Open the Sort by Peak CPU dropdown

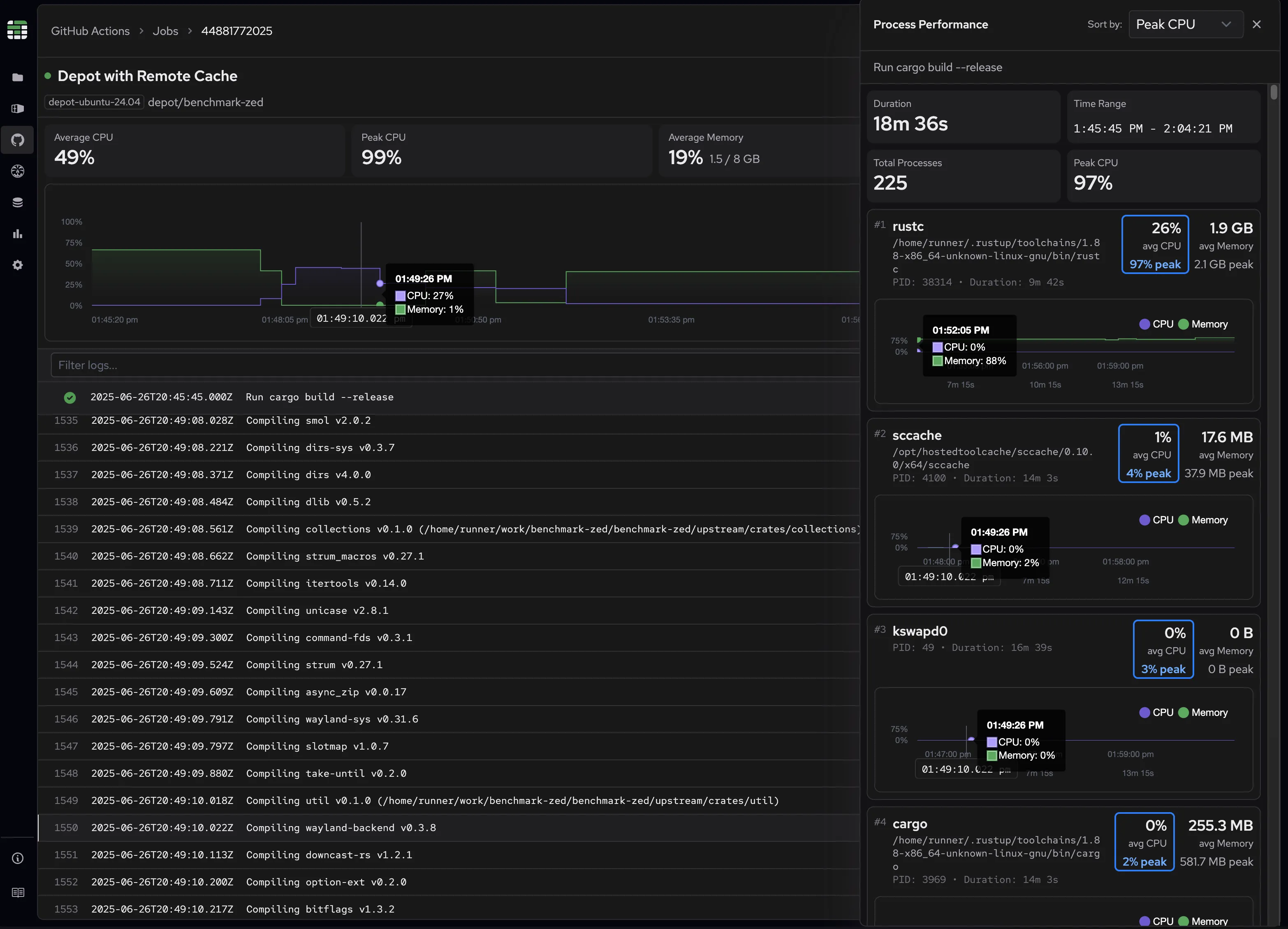click(1185, 24)
